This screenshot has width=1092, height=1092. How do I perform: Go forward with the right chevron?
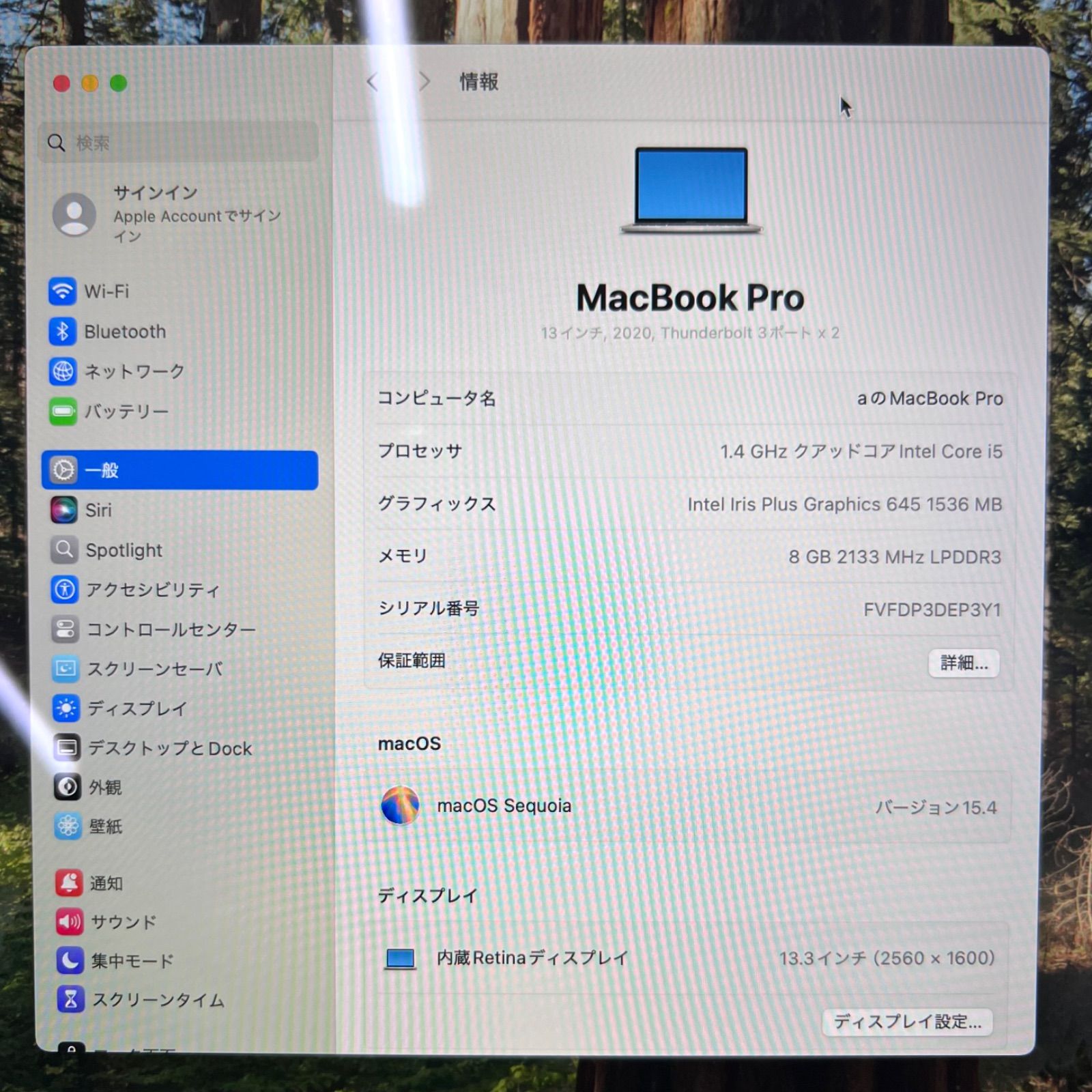425,82
